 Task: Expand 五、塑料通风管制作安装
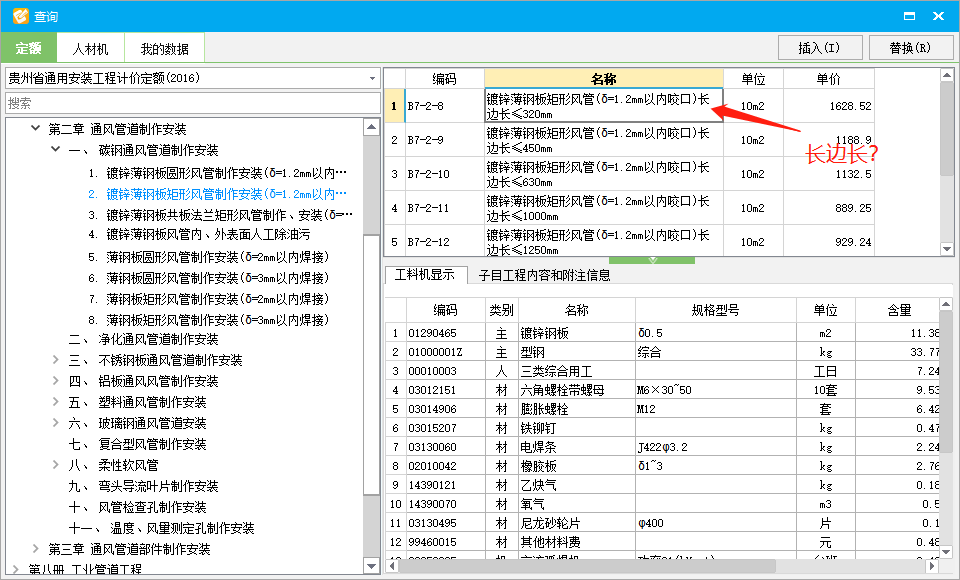pos(56,401)
